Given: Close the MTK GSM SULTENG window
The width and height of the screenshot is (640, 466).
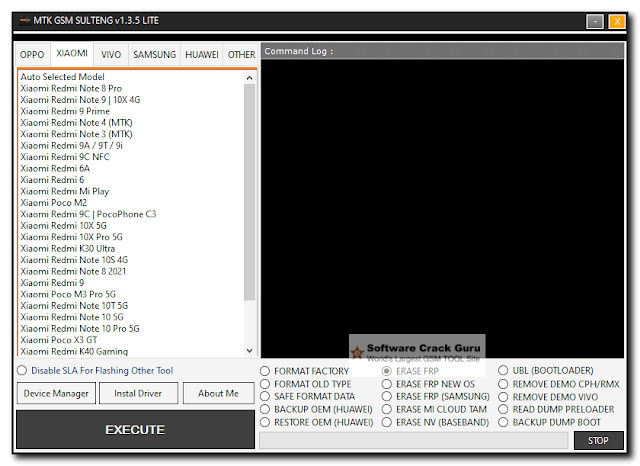Looking at the screenshot, I should [x=617, y=21].
